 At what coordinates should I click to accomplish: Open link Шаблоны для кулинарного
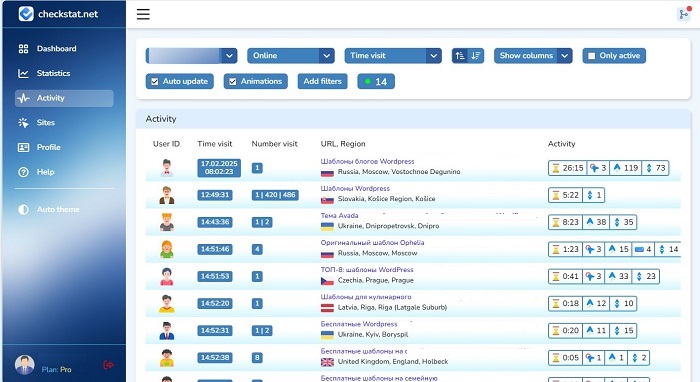pyautogui.click(x=366, y=297)
